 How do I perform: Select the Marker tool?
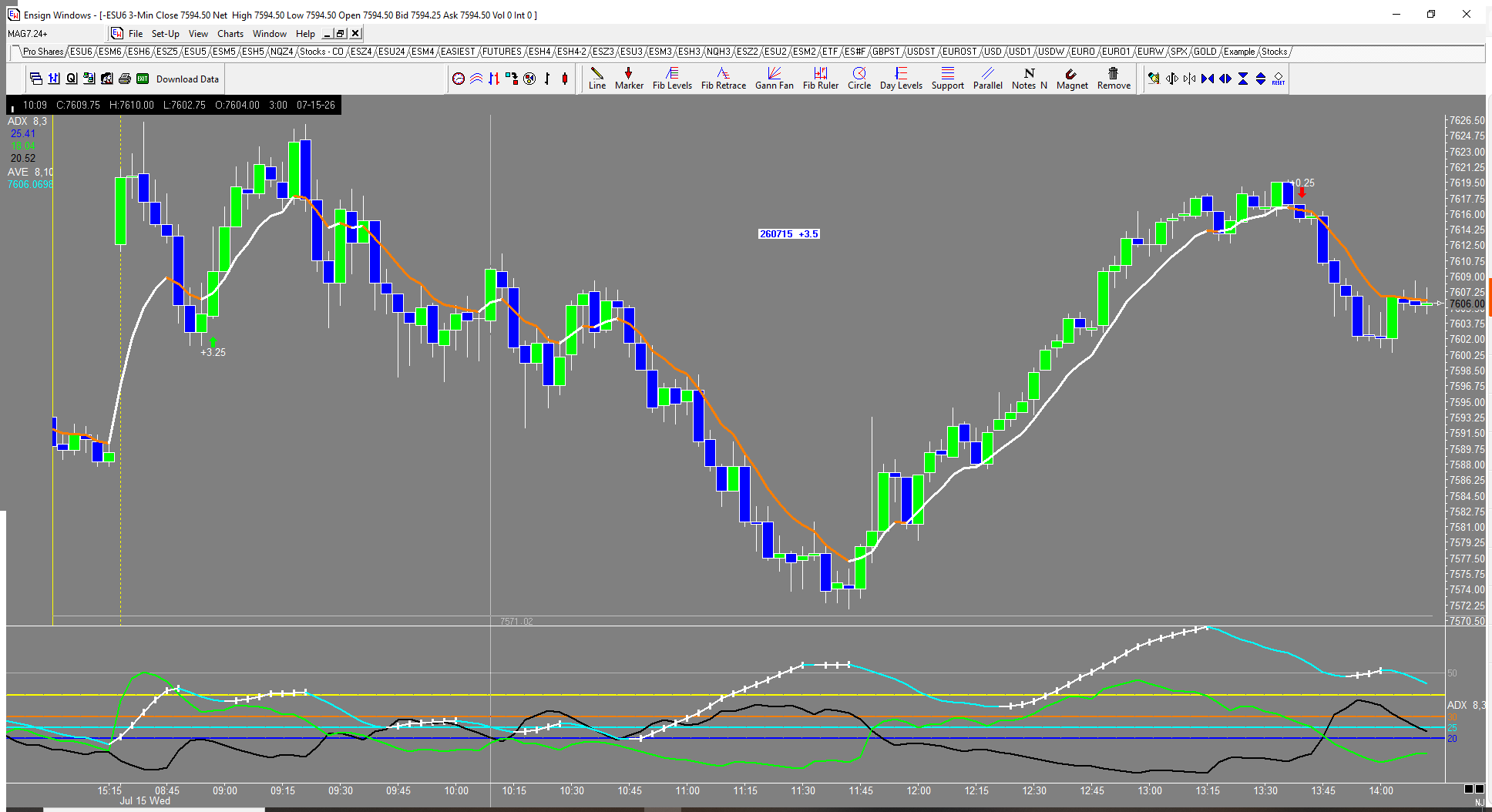[x=629, y=79]
